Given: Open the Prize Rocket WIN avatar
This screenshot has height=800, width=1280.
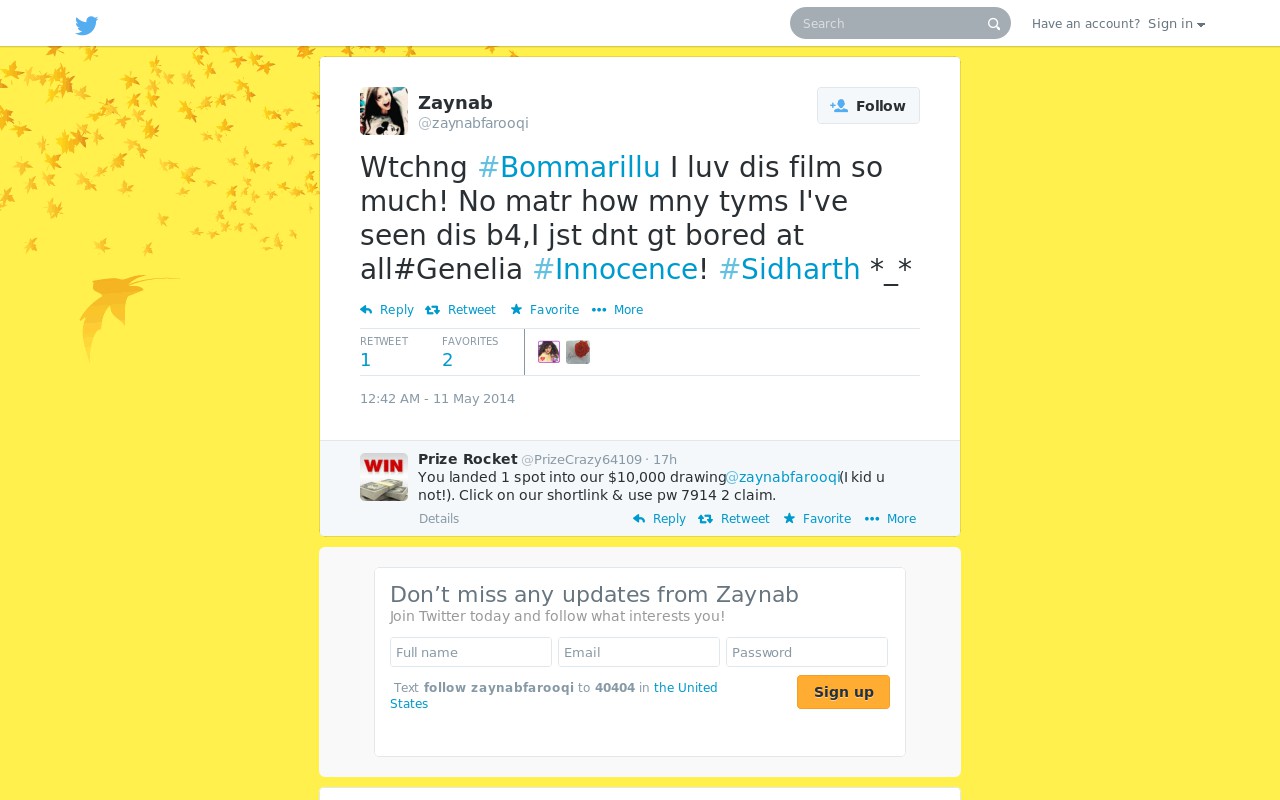Looking at the screenshot, I should click(384, 477).
